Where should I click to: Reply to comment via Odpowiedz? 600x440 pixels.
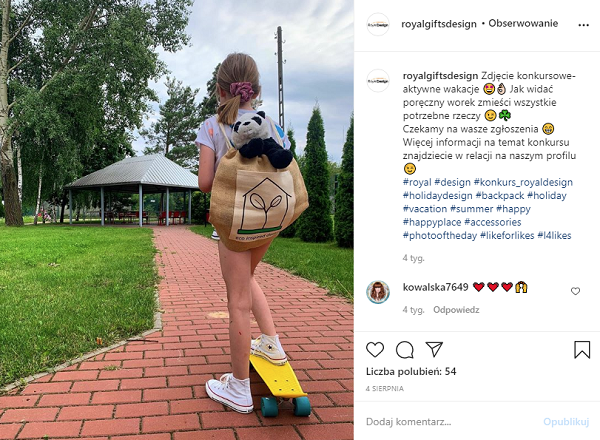pos(456,310)
